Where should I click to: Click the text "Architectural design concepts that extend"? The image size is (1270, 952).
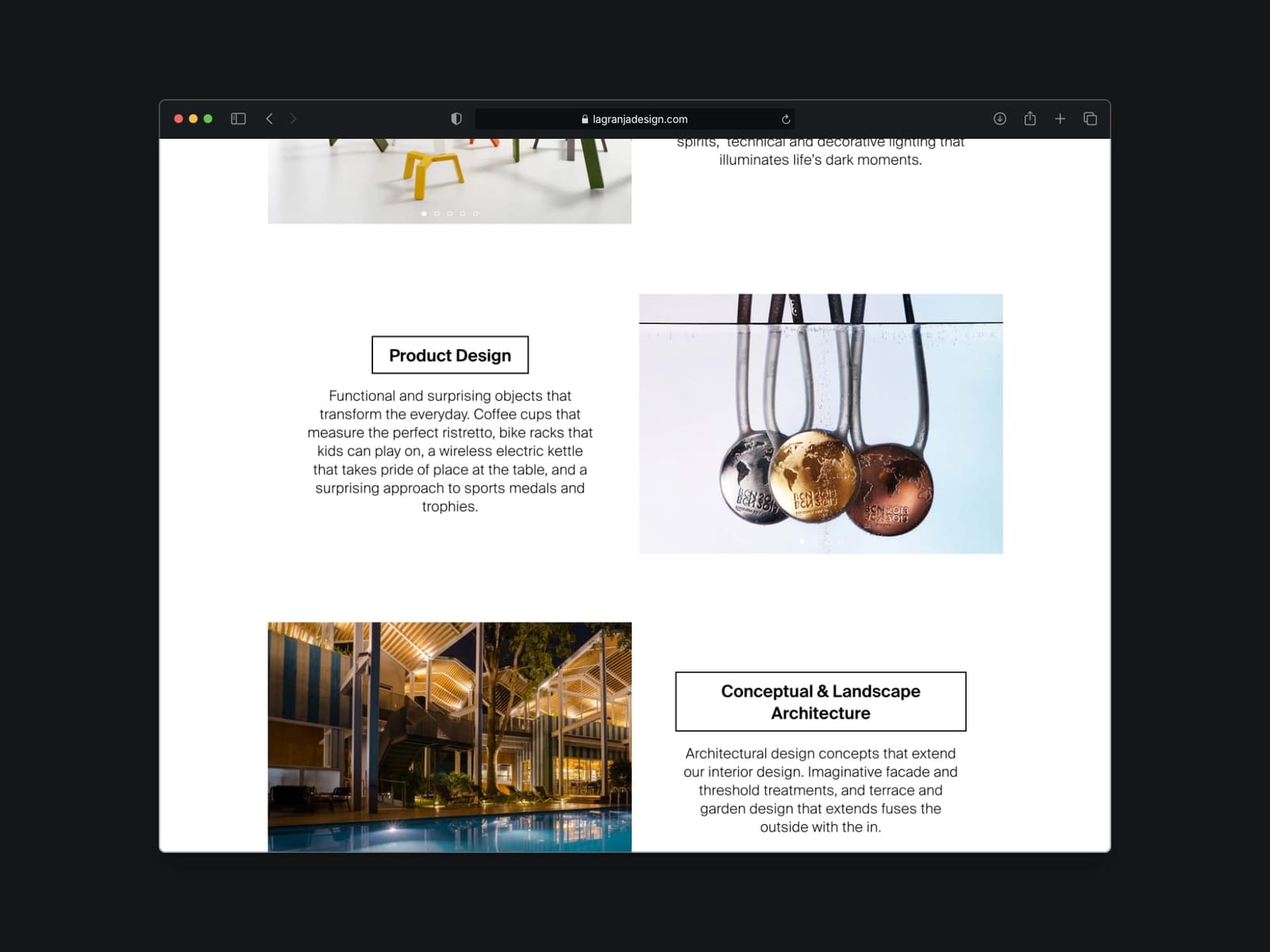821,754
